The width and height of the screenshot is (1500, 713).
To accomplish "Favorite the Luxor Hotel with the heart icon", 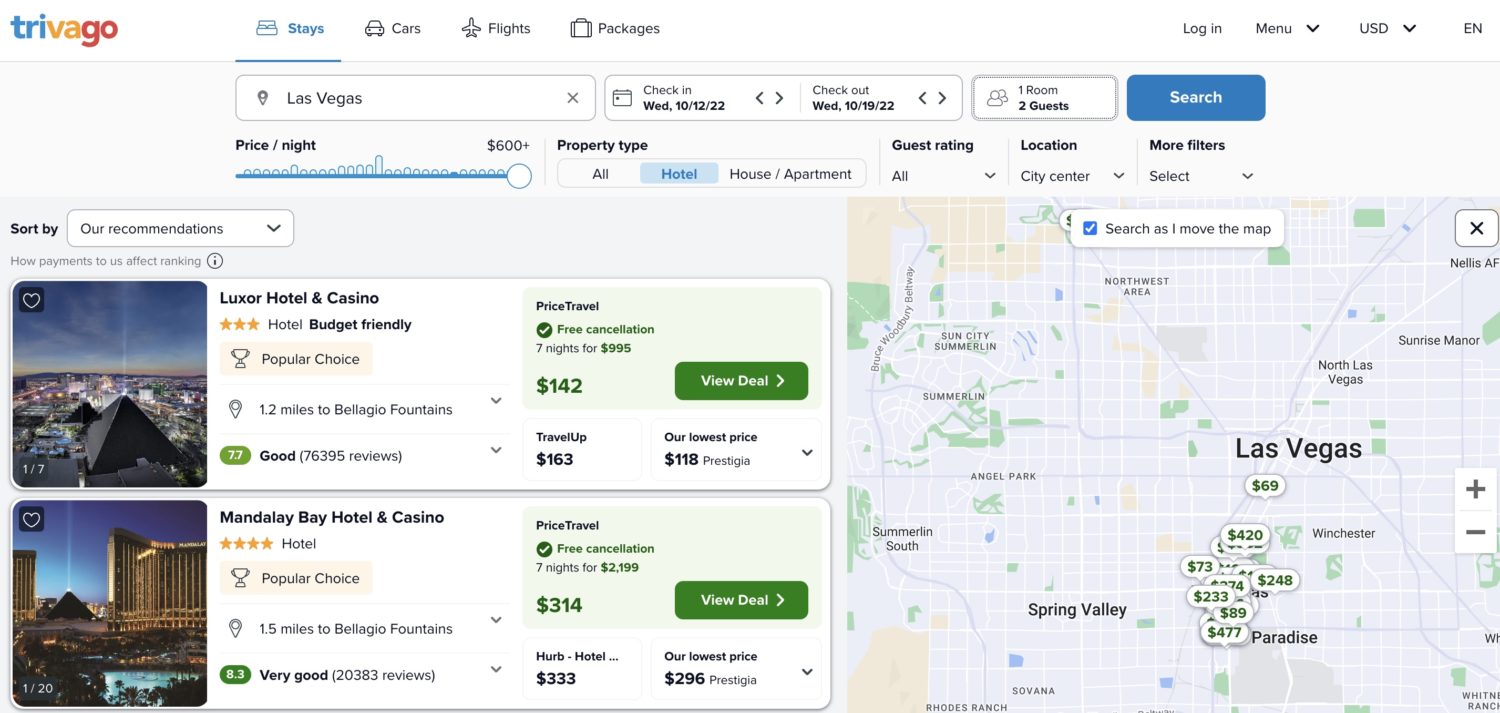I will (30, 299).
